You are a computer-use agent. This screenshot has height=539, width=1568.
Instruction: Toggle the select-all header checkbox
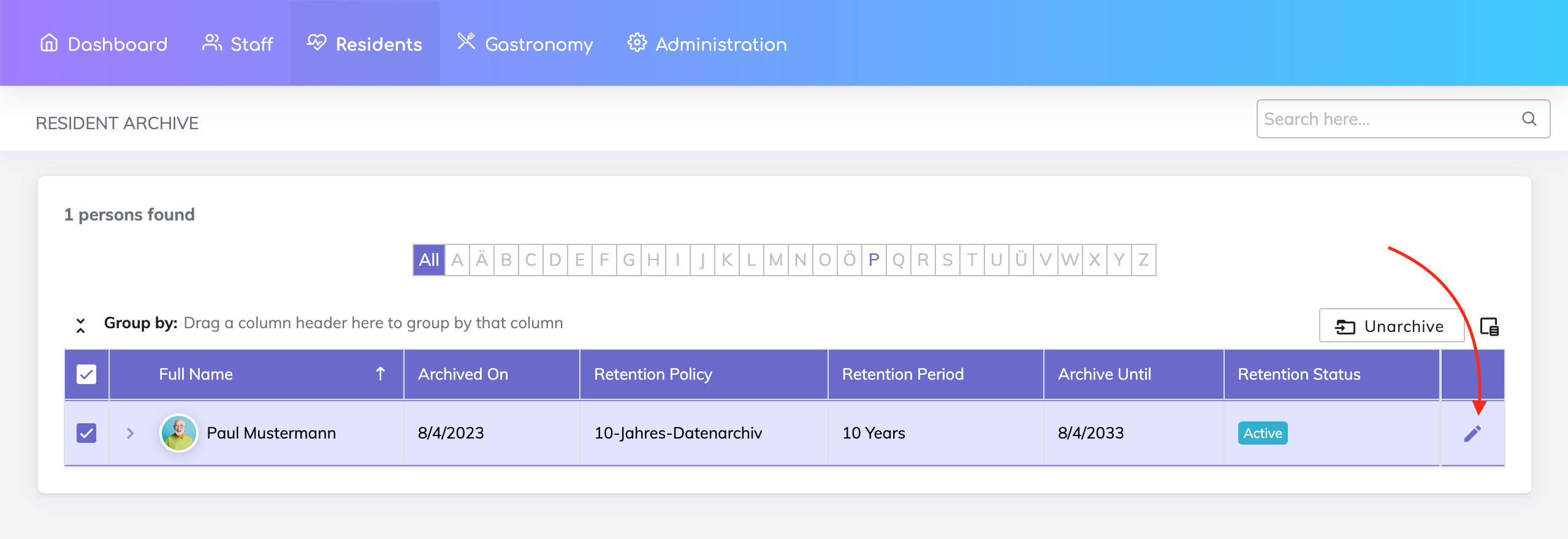(86, 374)
